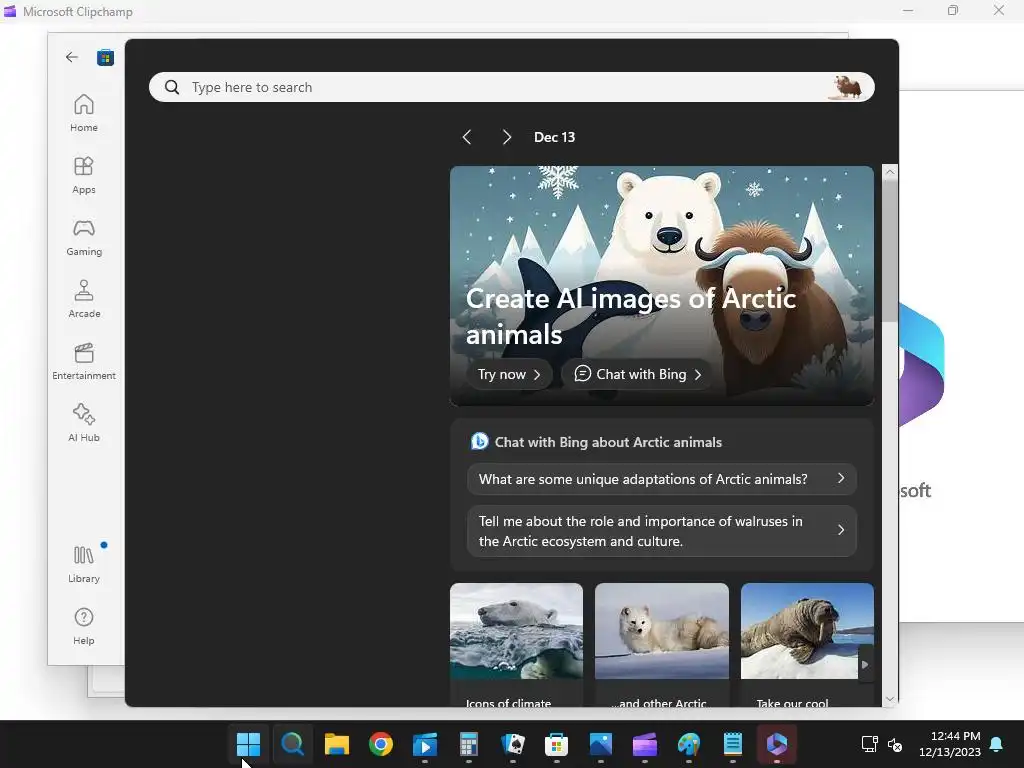1024x768 pixels.
Task: Open File Explorer from taskbar
Action: 336,744
